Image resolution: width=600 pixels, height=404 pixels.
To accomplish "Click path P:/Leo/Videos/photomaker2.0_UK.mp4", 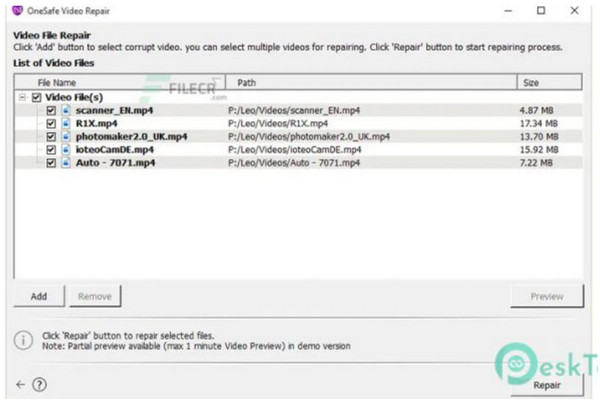I will [x=309, y=137].
